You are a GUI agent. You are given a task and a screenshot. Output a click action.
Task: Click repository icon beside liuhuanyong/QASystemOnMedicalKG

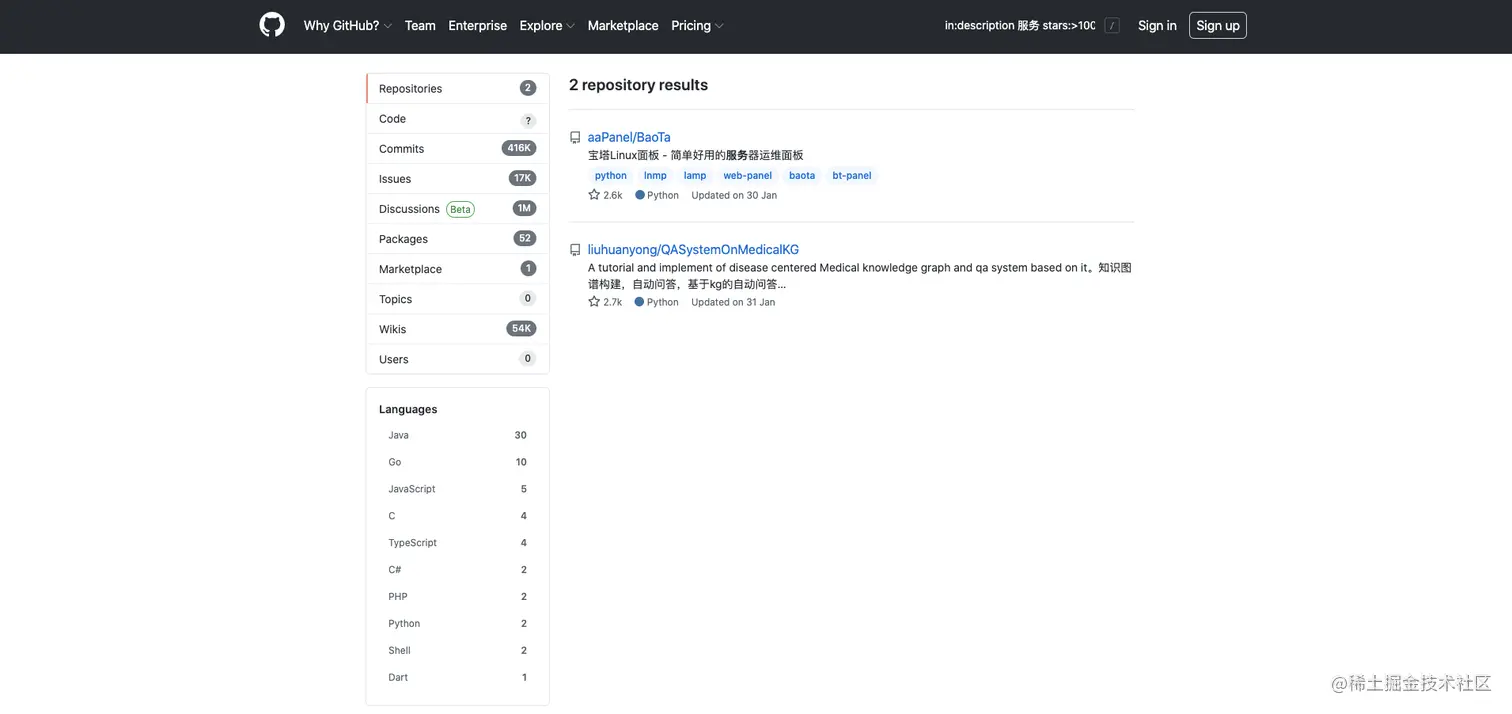575,250
